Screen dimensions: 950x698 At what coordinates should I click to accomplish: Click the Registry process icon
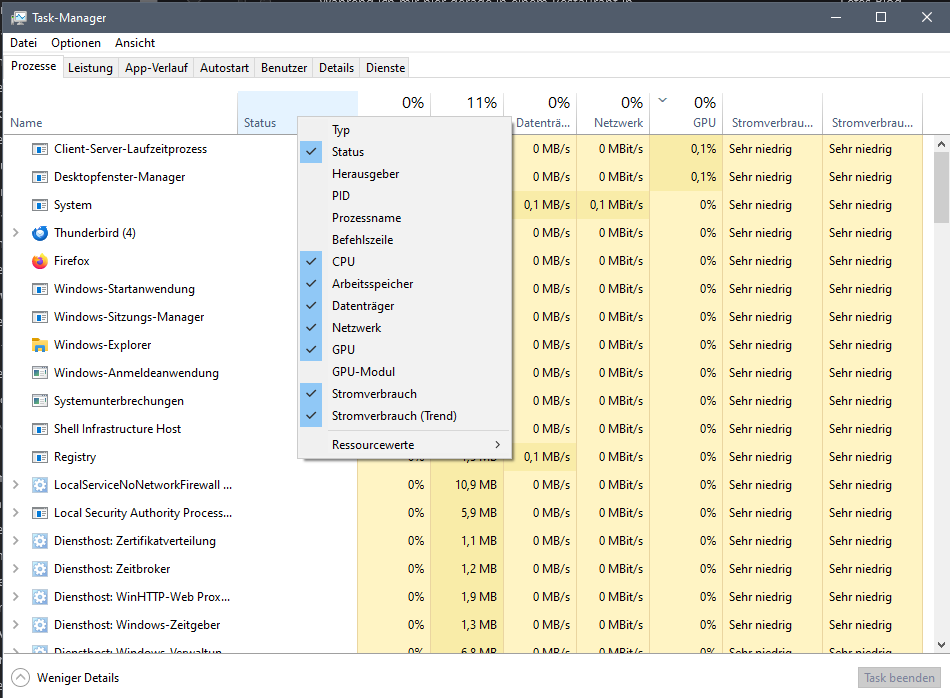(39, 457)
